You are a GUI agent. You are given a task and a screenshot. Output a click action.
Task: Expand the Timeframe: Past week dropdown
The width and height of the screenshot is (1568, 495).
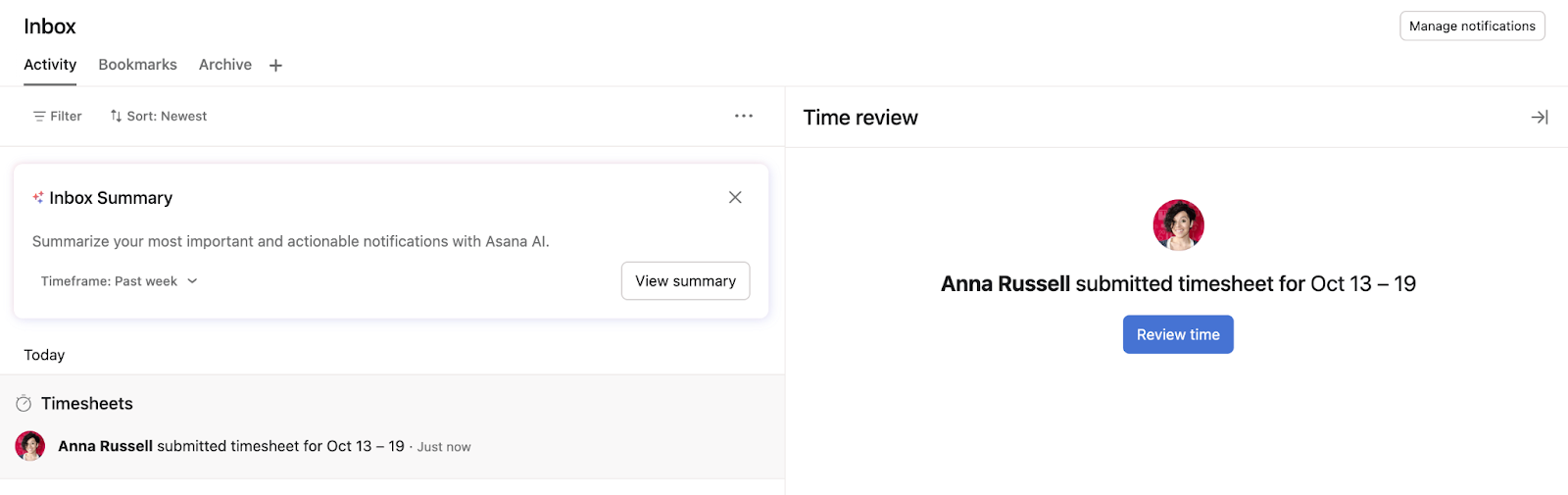tap(120, 281)
